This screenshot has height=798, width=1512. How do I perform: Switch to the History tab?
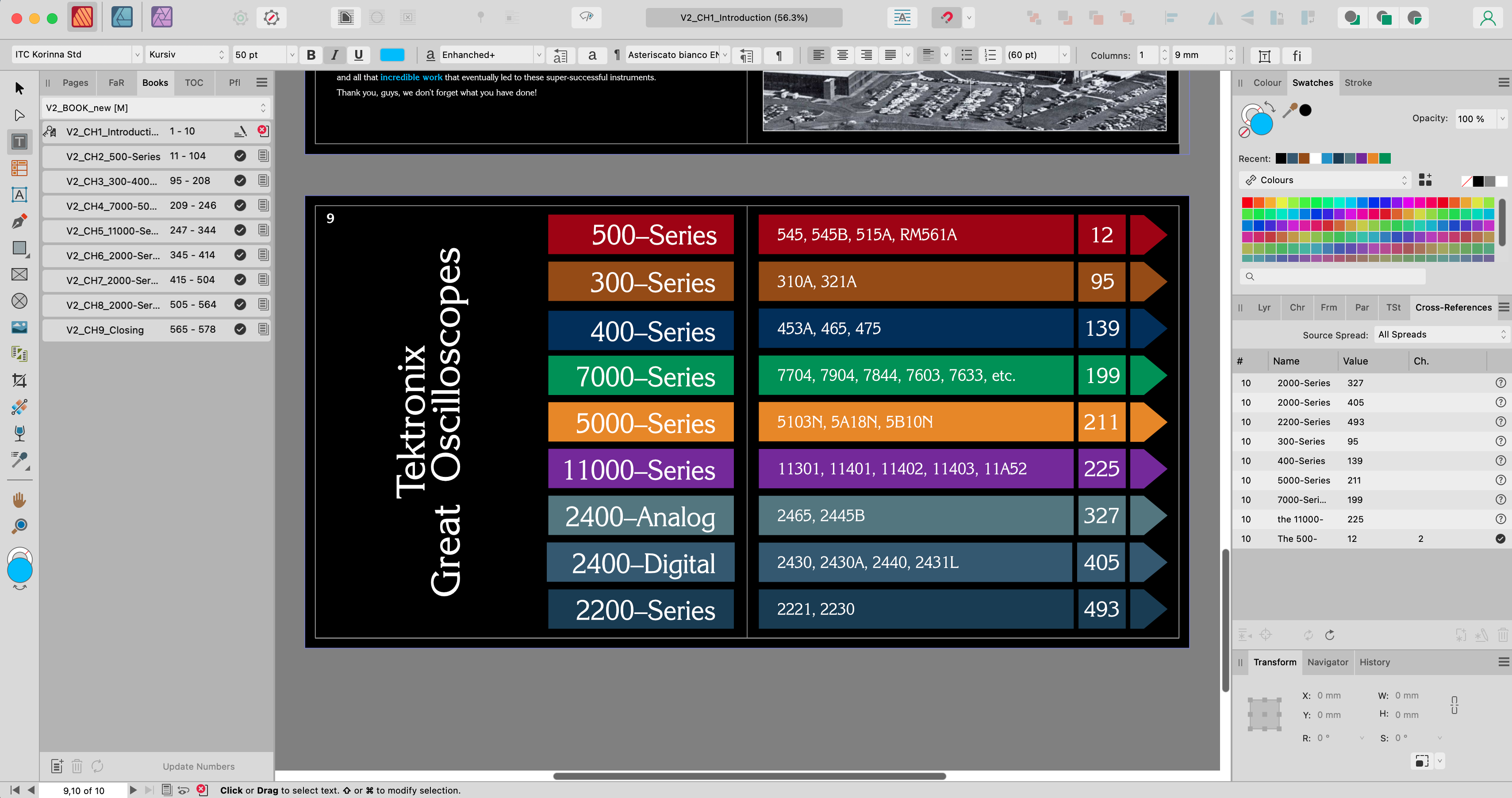(1374, 662)
